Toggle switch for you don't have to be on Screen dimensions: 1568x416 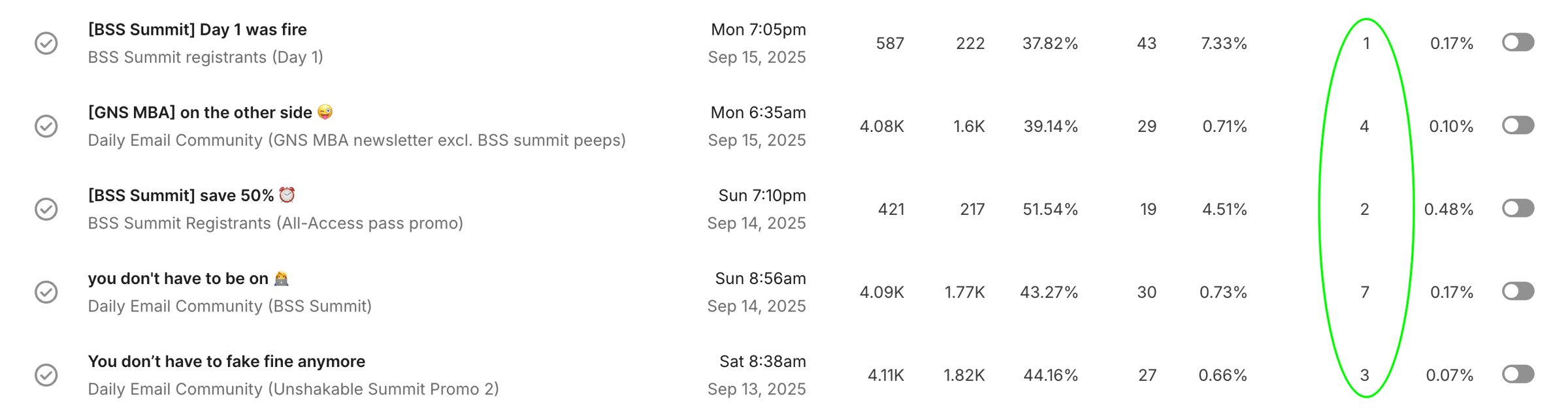(x=1518, y=291)
